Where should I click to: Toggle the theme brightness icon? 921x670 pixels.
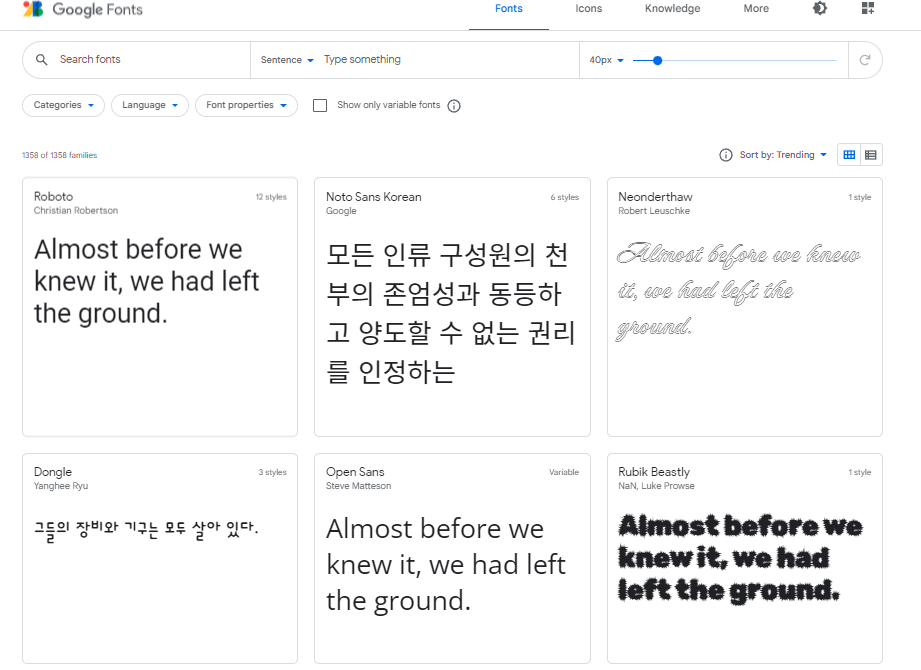point(819,8)
